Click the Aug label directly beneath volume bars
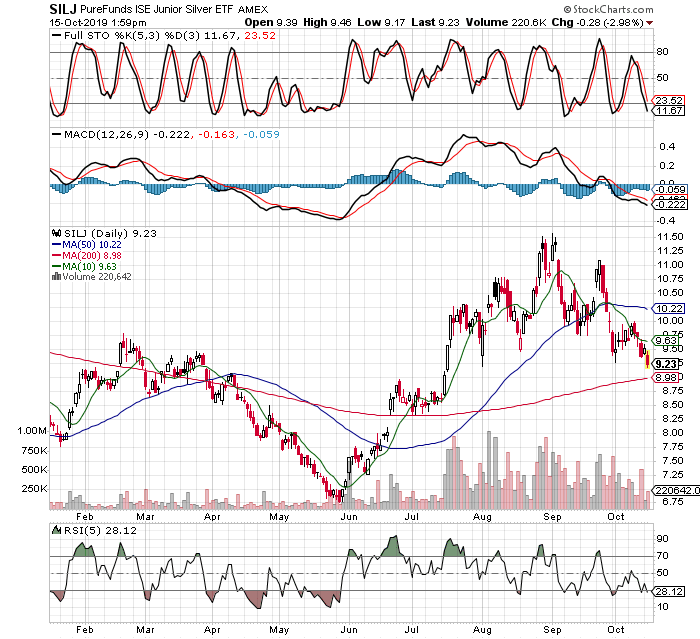Viewport: 700px width, 639px height. 483,517
